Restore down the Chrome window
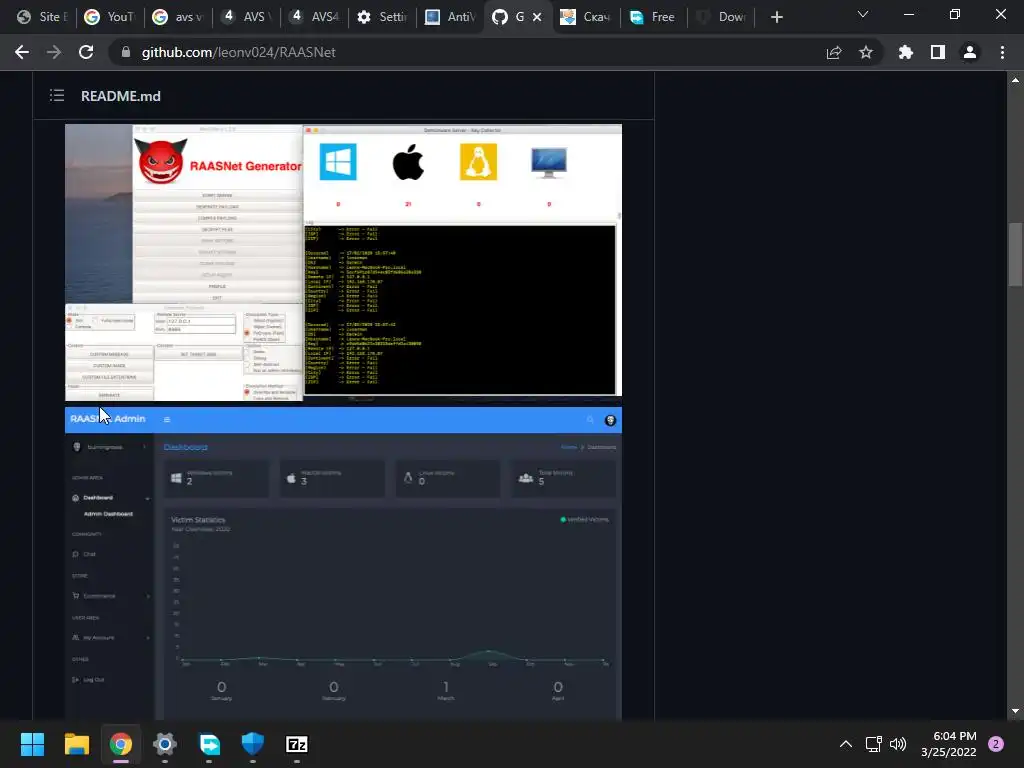This screenshot has height=768, width=1024. point(955,14)
